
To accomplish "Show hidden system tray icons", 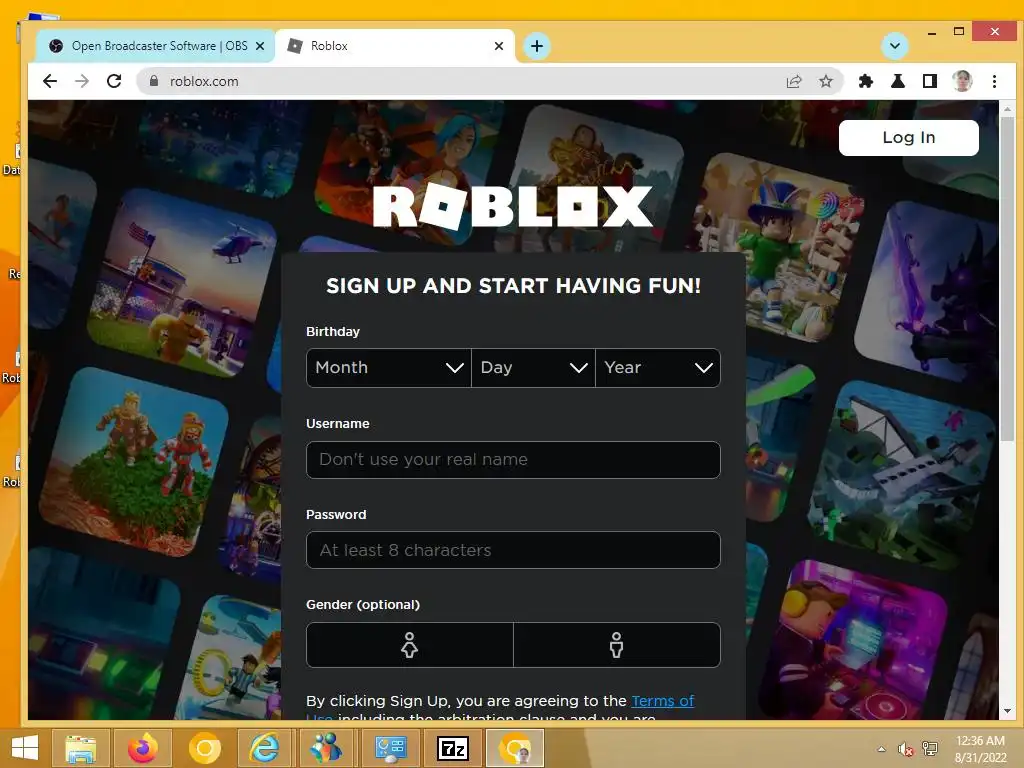I will click(x=882, y=749).
